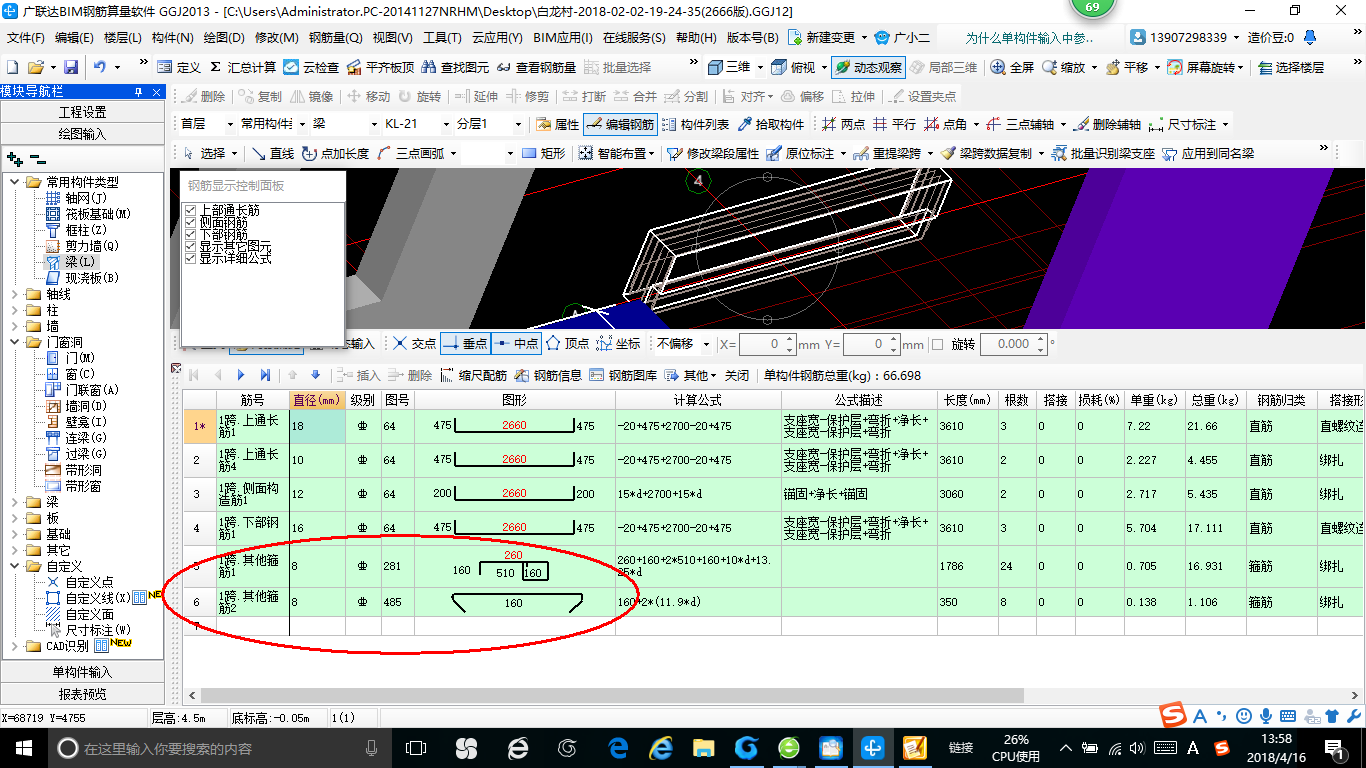Screen dimensions: 1366x768
Task: Select 拾取构件 pick component tool
Action: click(771, 124)
